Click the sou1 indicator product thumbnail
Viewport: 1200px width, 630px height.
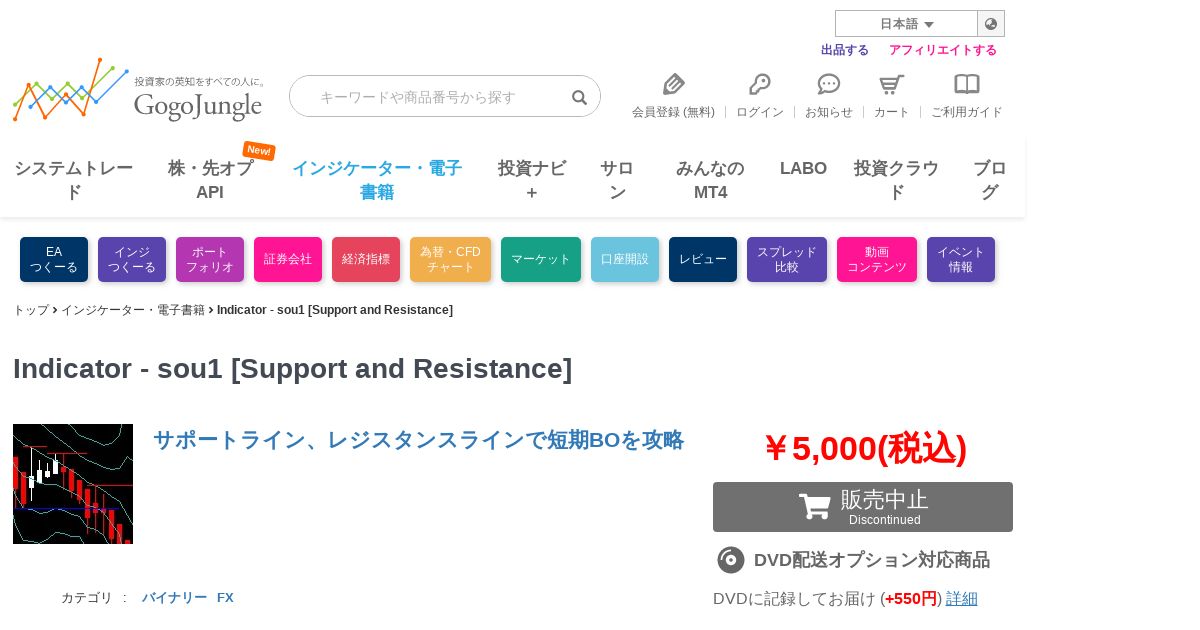(x=73, y=484)
